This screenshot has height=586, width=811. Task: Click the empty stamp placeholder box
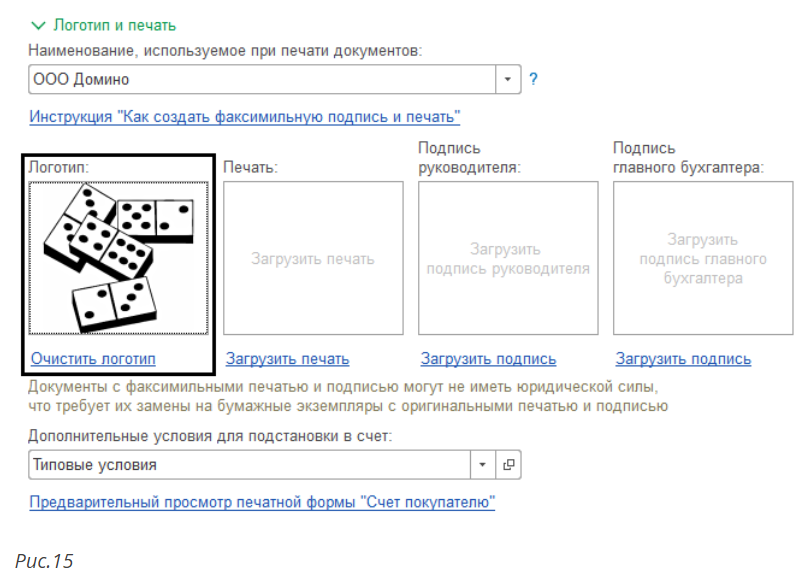(313, 258)
